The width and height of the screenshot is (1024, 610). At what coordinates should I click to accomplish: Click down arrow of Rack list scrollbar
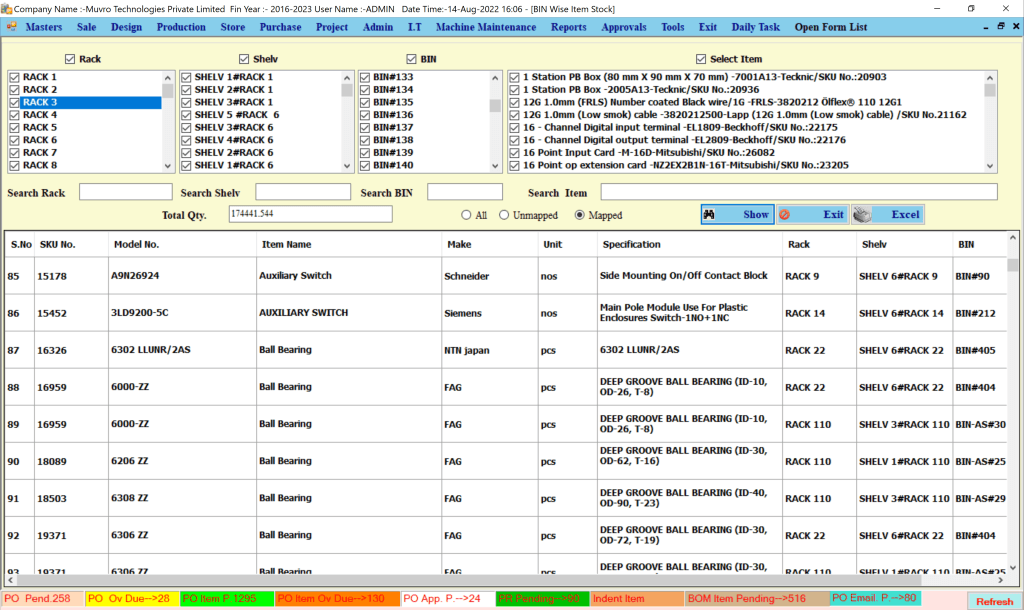pyautogui.click(x=168, y=166)
